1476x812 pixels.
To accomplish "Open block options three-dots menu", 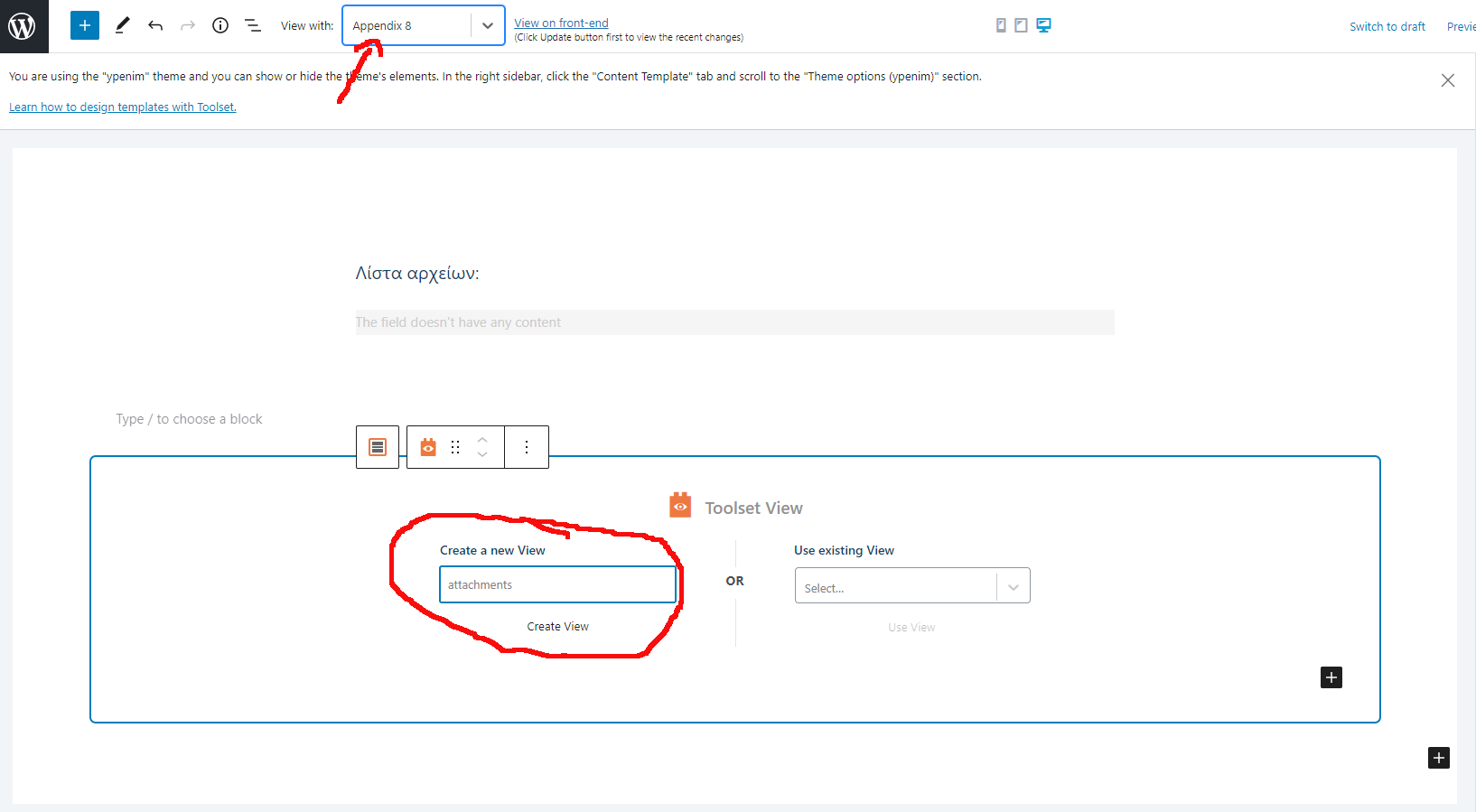I will coord(527,447).
